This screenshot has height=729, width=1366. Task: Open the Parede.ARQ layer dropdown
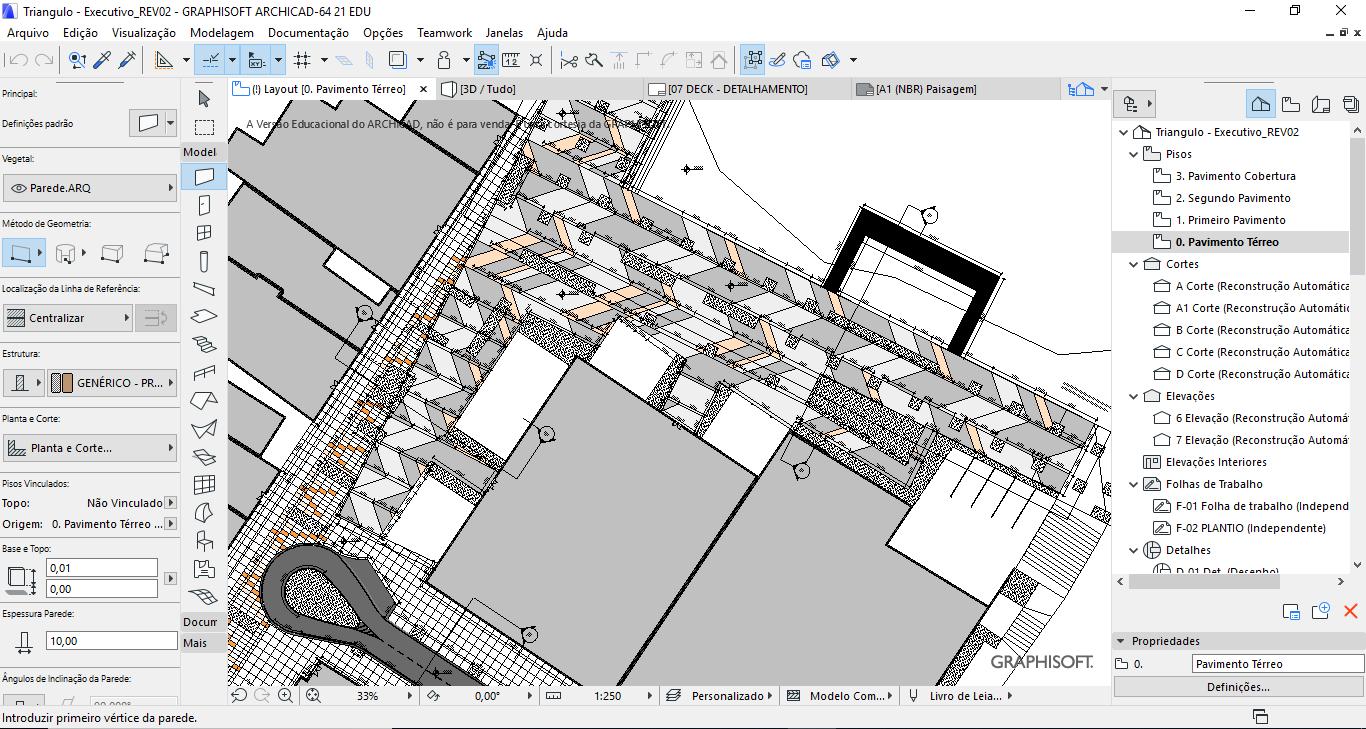90,188
